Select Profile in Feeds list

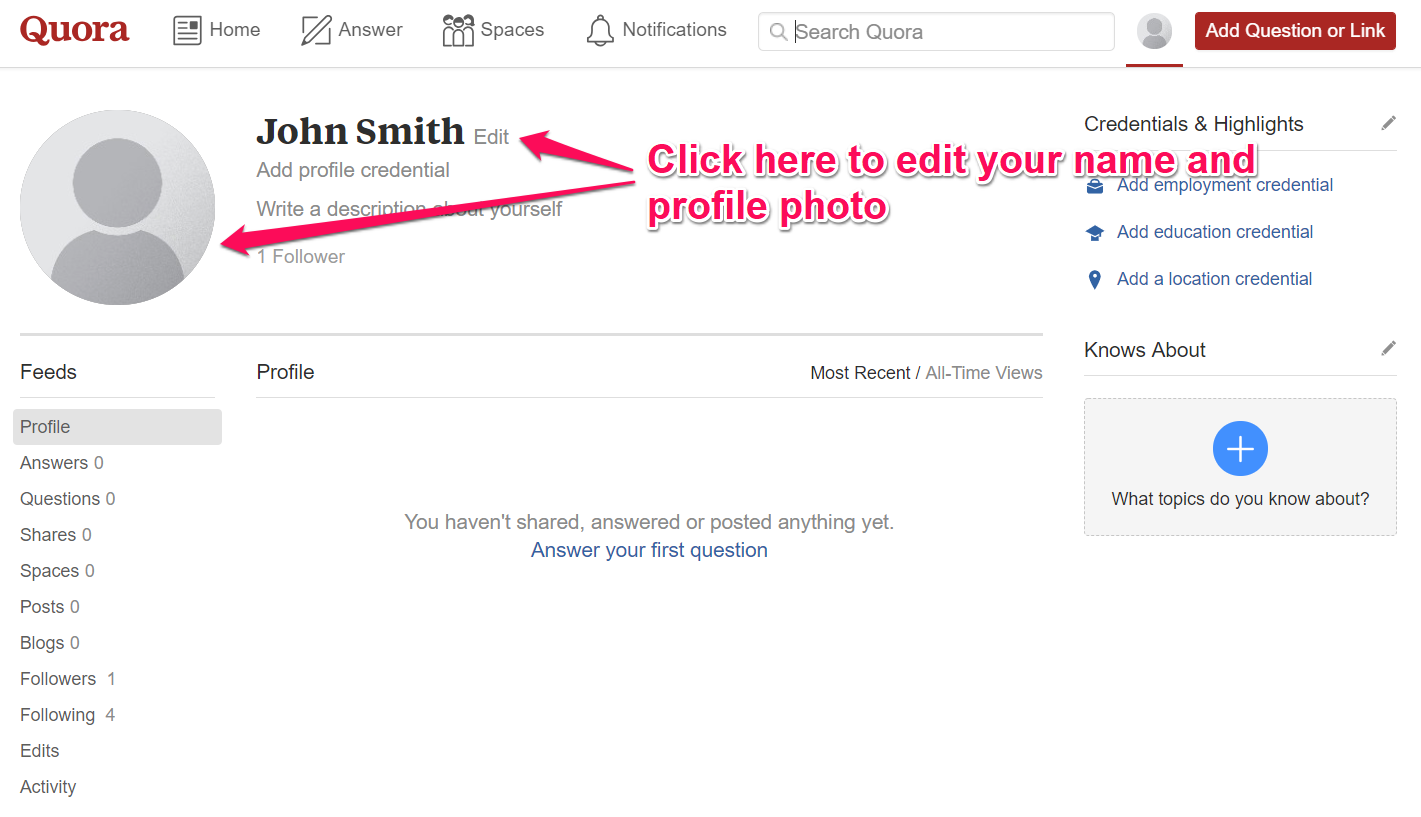click(117, 427)
